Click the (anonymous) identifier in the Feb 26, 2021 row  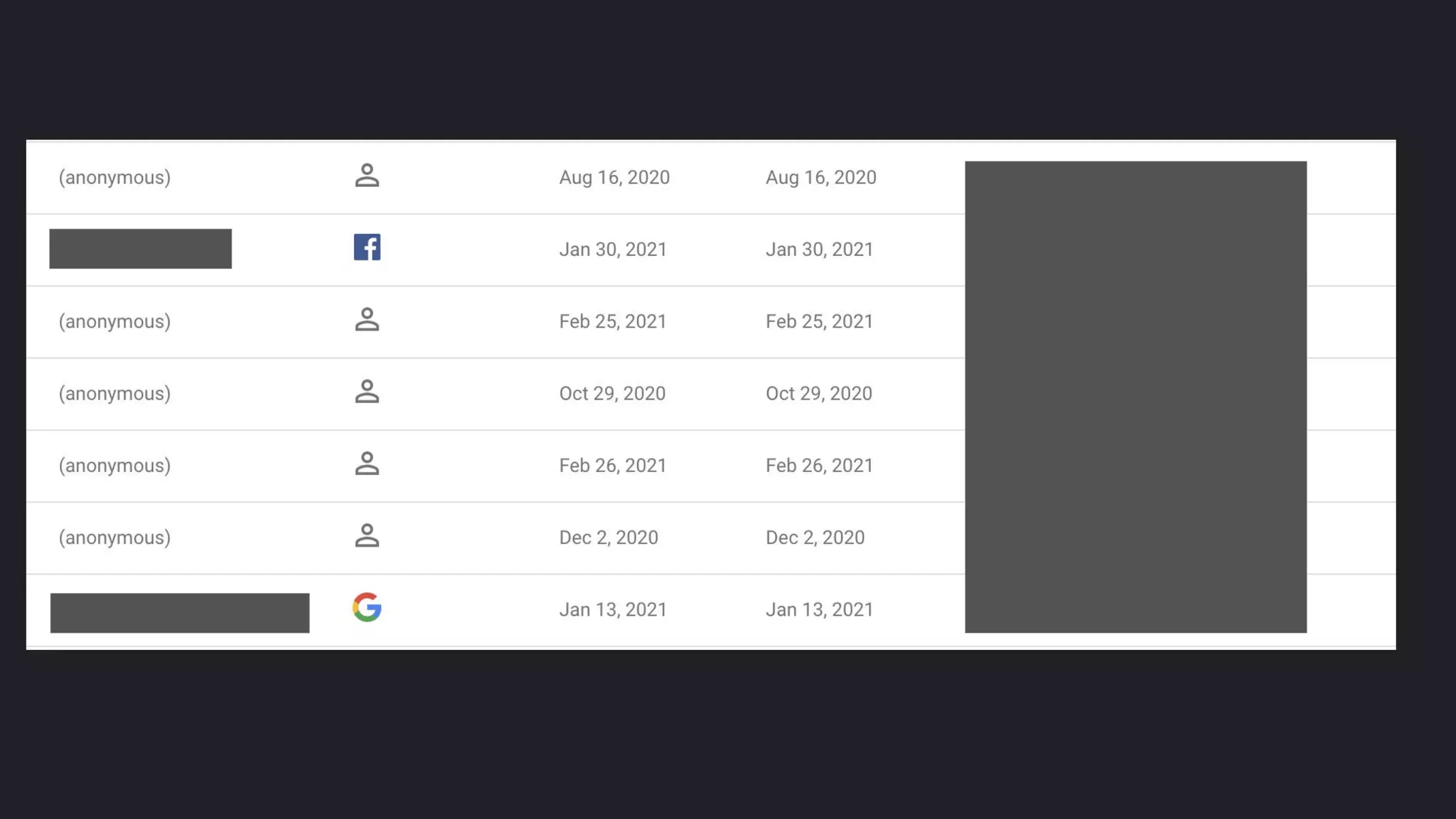click(x=114, y=466)
